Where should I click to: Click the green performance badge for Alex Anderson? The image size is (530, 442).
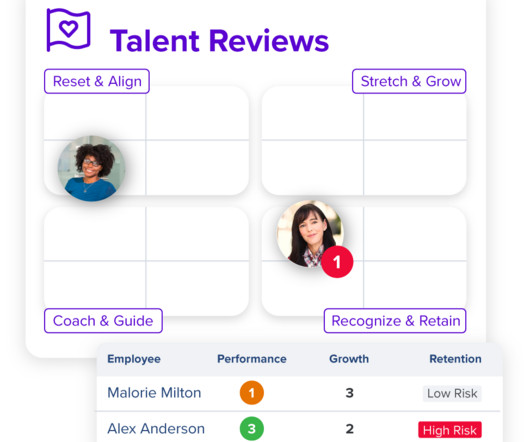click(252, 428)
